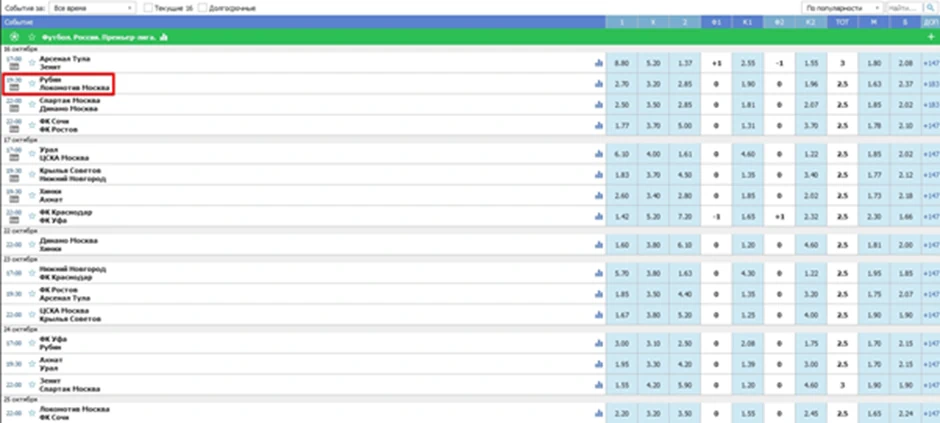Select draw odds 3.20 for Рубин – Локомотив Москва
The image size is (940, 423).
653,84
